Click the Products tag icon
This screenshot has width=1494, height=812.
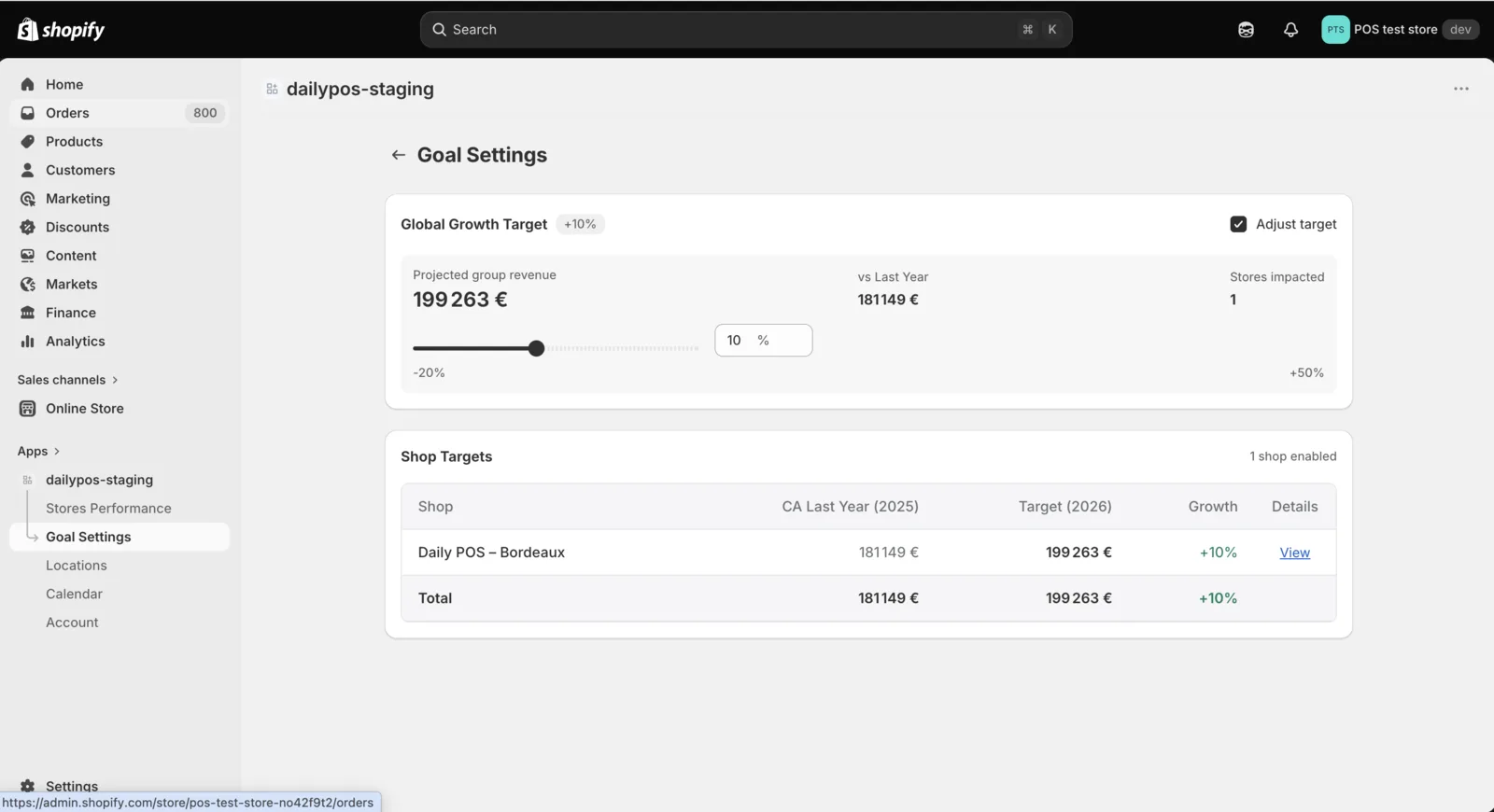click(27, 142)
